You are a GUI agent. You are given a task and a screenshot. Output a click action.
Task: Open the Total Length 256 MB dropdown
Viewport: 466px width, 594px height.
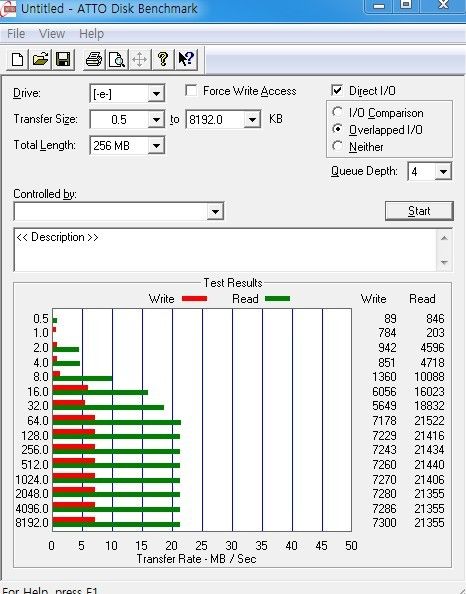click(156, 145)
